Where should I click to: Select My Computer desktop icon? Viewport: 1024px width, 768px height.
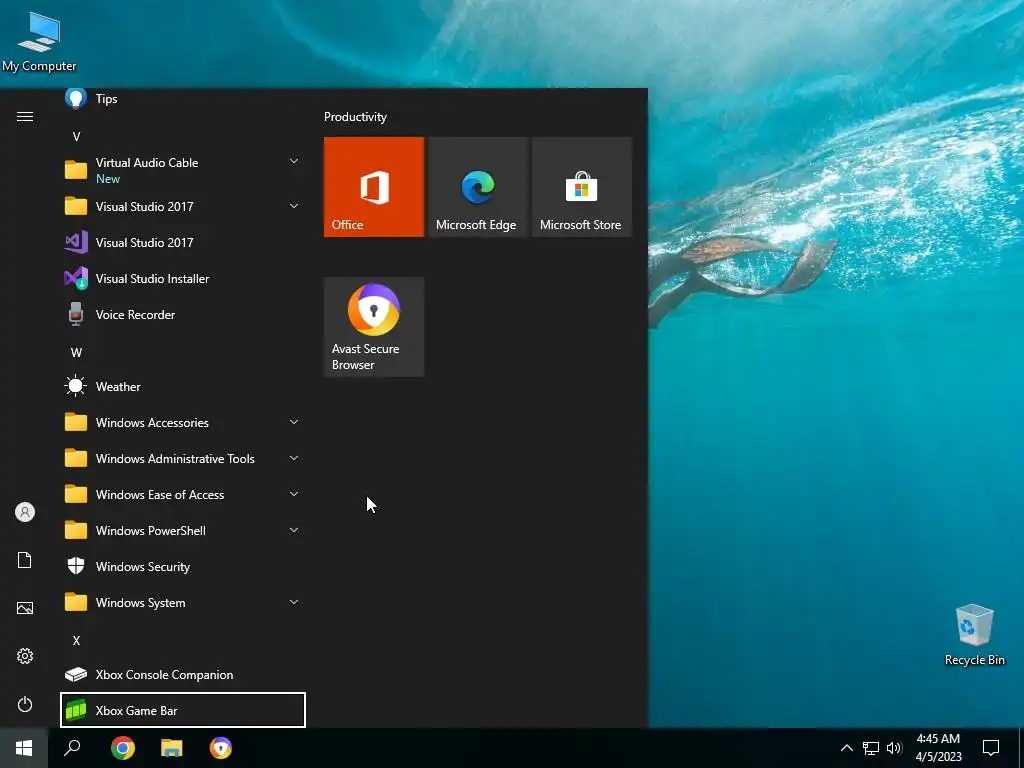(x=39, y=42)
